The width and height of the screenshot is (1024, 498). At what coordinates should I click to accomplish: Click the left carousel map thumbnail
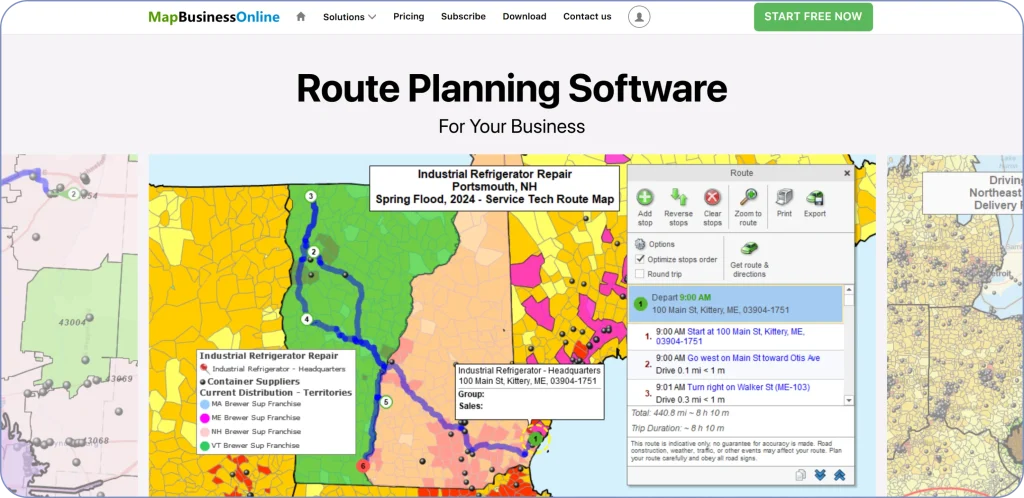(x=69, y=325)
